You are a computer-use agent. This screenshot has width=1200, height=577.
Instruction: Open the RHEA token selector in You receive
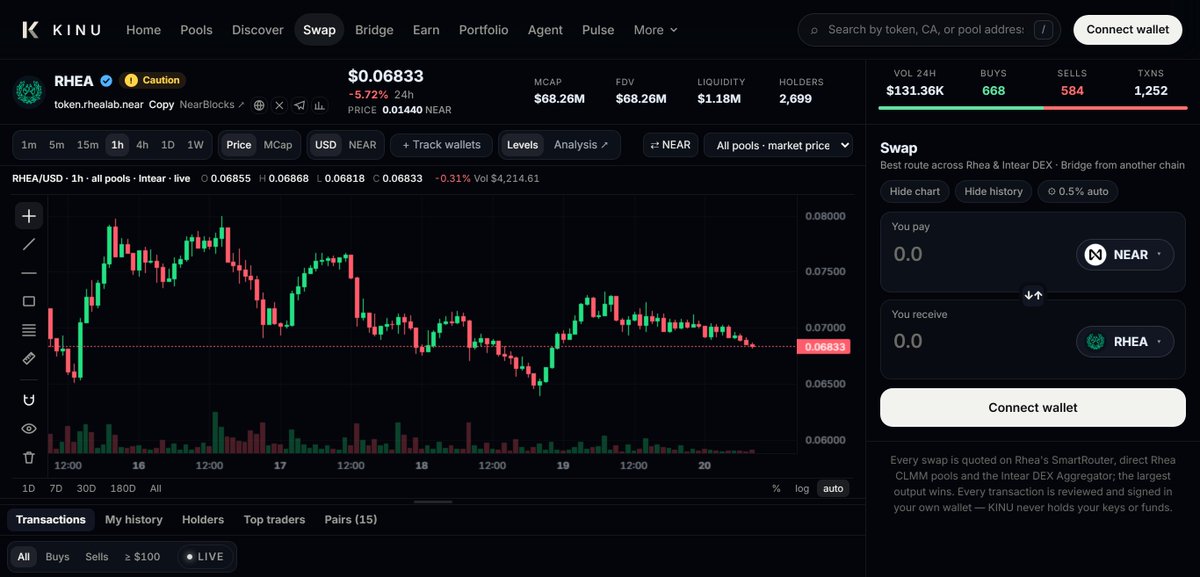[x=1125, y=341]
